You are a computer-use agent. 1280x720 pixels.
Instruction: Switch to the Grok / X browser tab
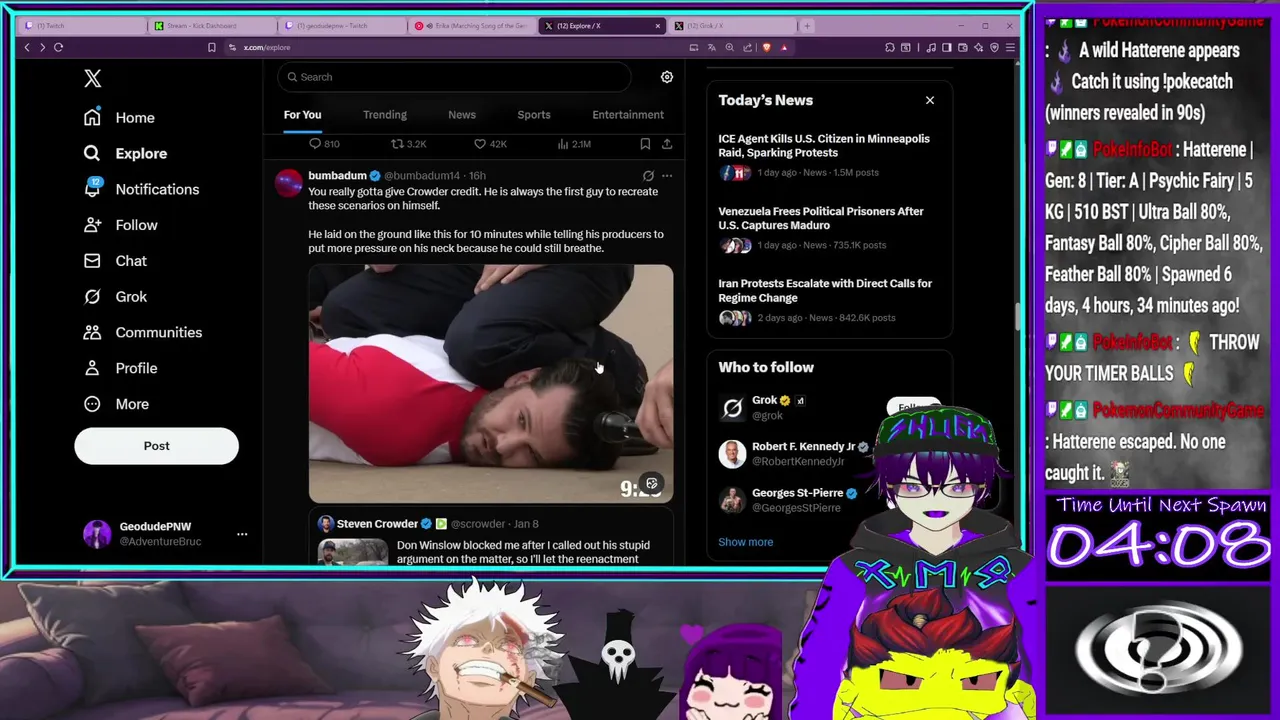[730, 25]
